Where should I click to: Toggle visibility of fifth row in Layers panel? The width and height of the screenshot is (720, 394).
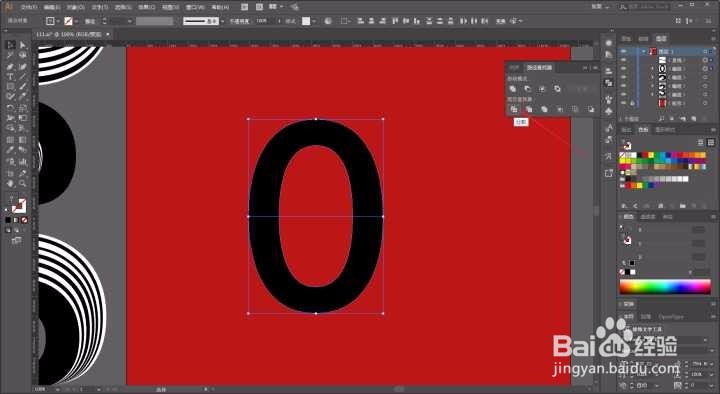(x=624, y=86)
